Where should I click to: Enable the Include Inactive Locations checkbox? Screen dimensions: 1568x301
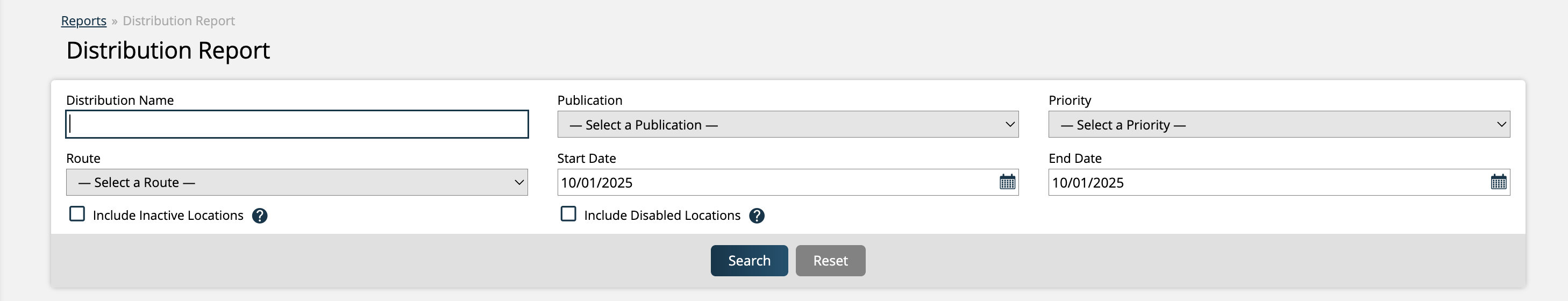click(x=77, y=214)
